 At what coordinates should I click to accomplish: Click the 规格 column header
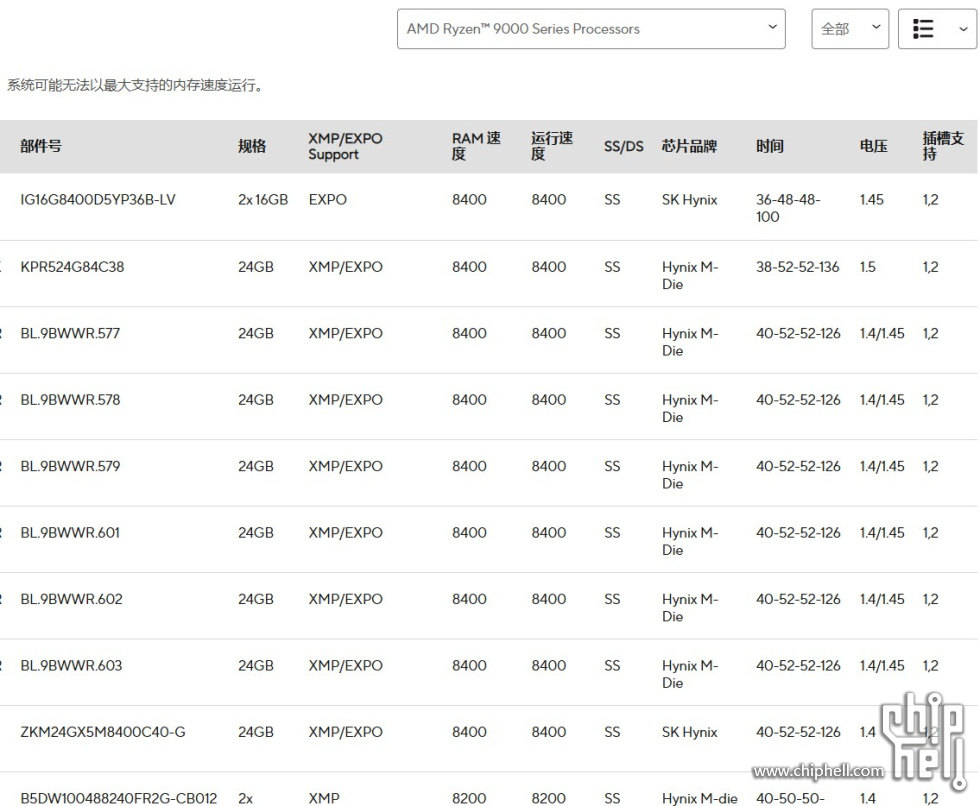(252, 146)
